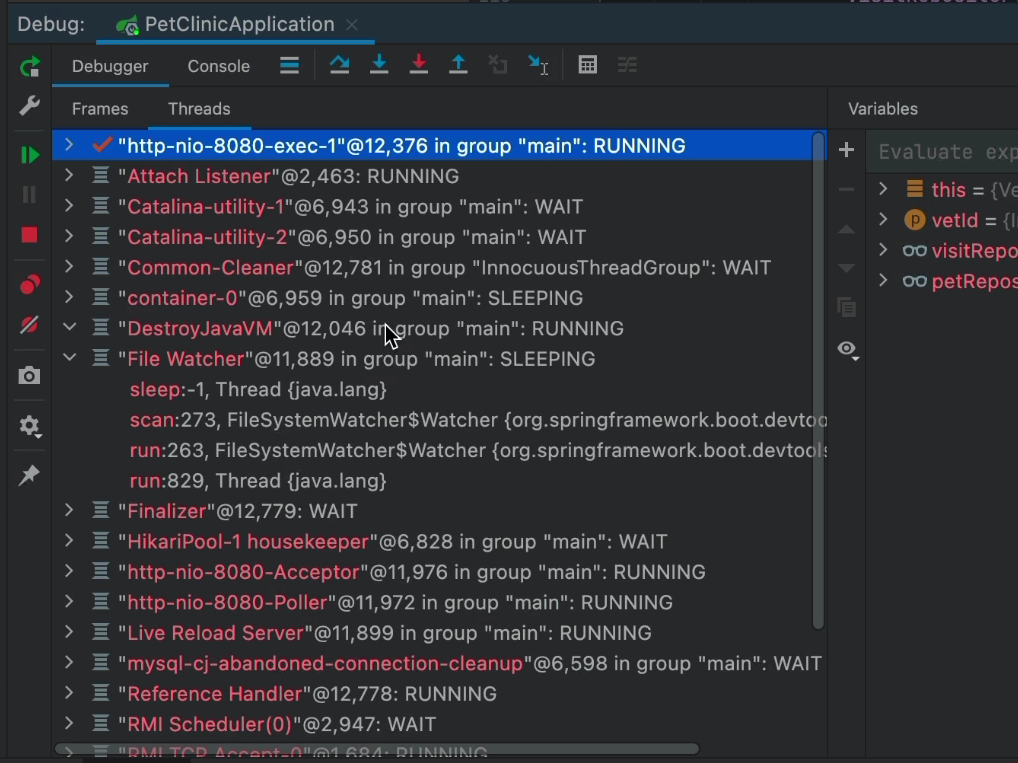Click the Step Over debugger icon
The width and height of the screenshot is (1018, 763).
[339, 65]
